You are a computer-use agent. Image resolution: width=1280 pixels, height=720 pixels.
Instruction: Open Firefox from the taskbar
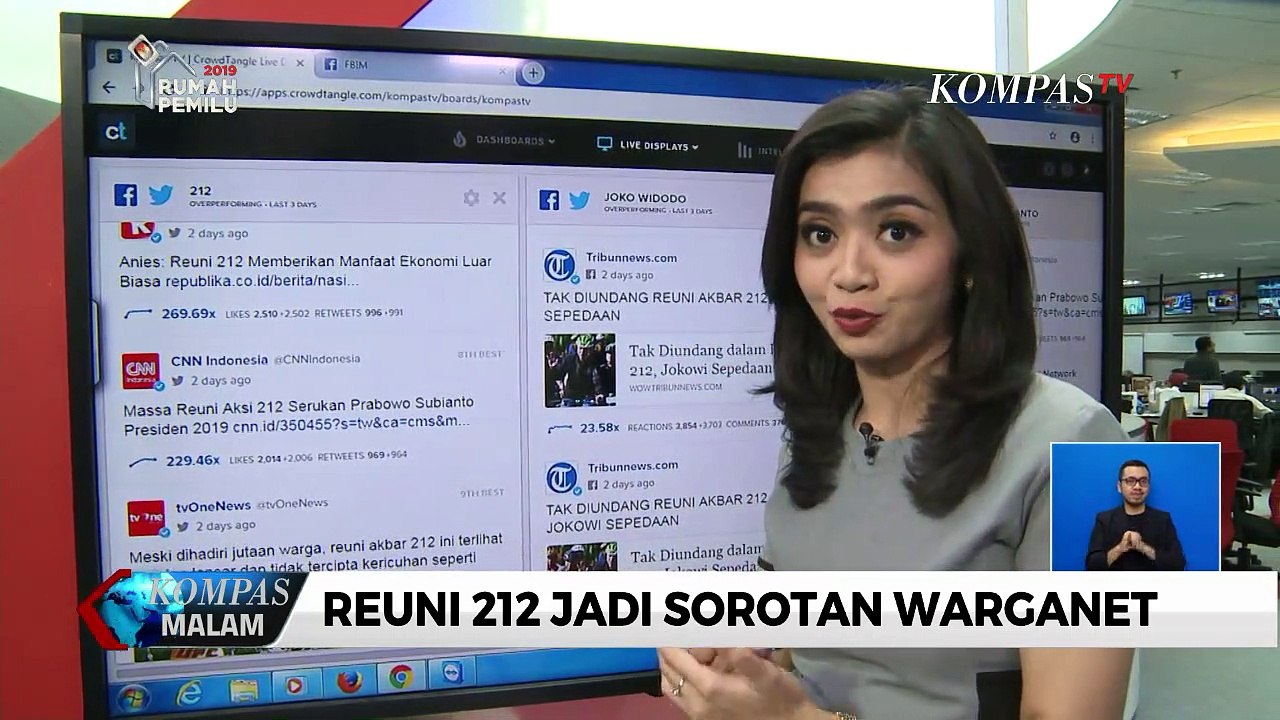pyautogui.click(x=349, y=682)
